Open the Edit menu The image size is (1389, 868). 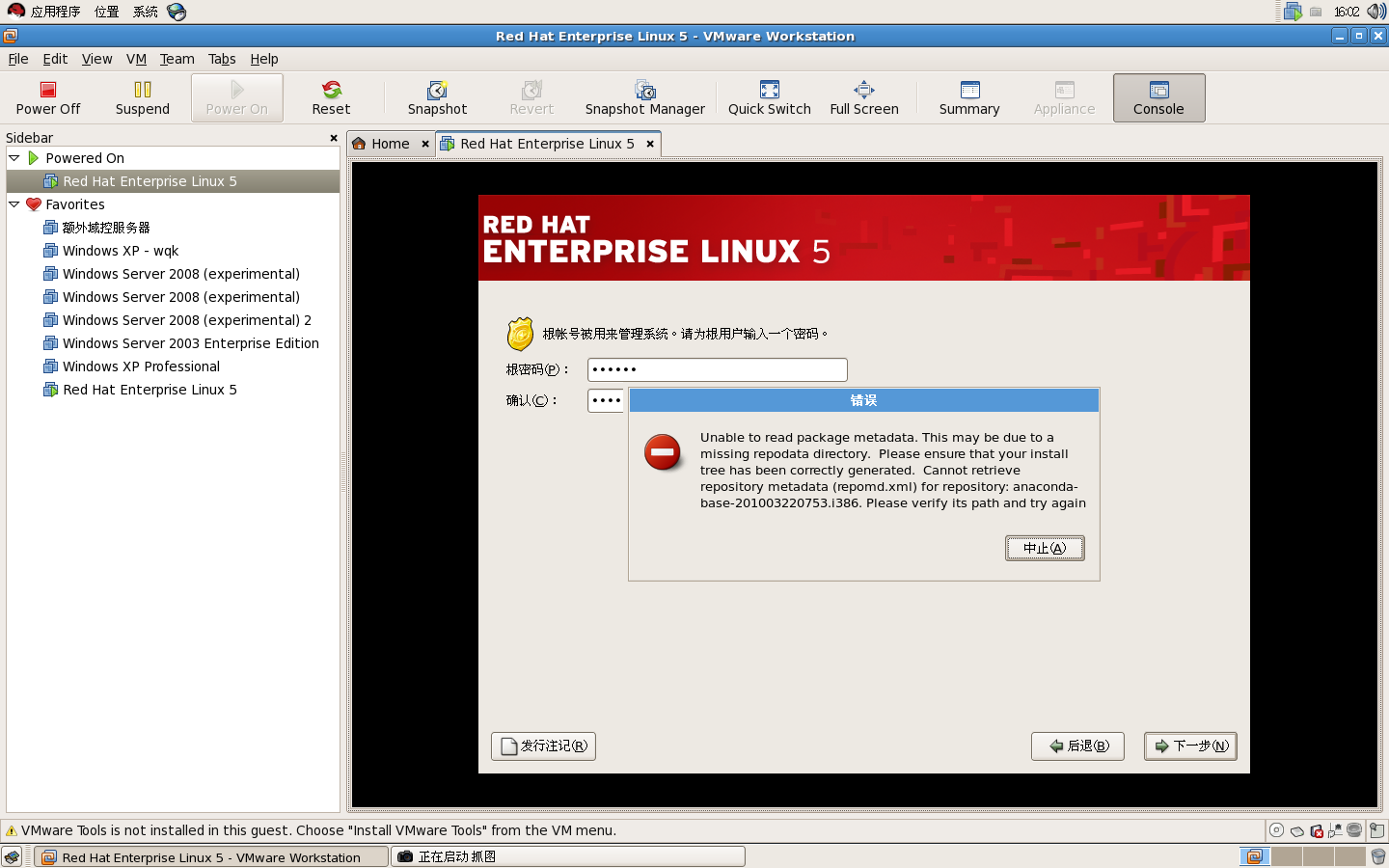[55, 59]
